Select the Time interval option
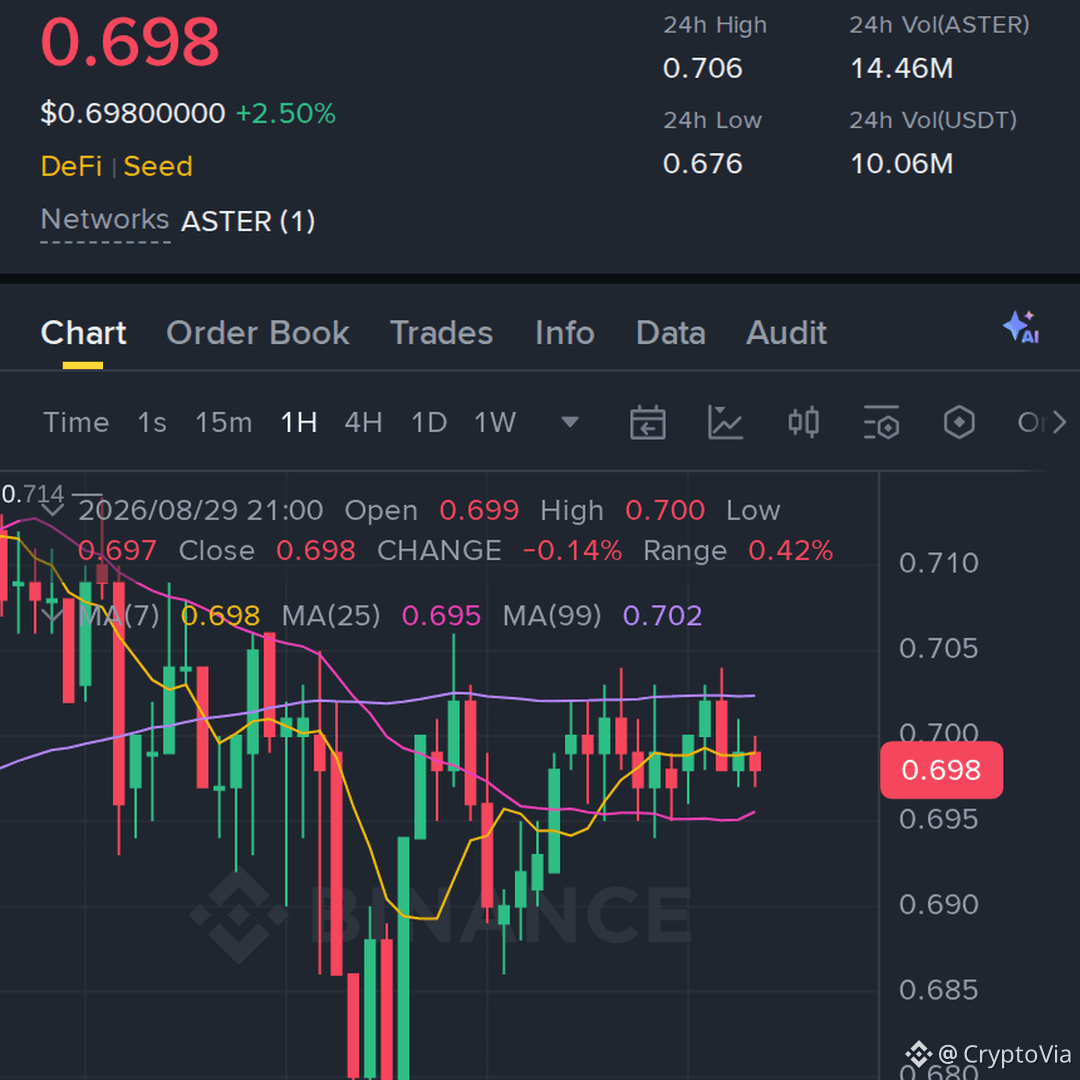Image resolution: width=1080 pixels, height=1080 pixels. [x=76, y=422]
